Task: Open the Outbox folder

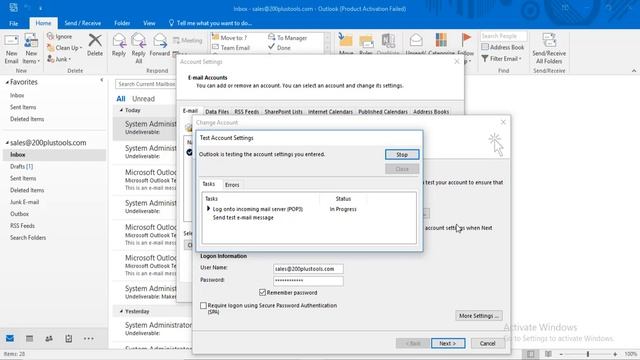Action: [19, 214]
